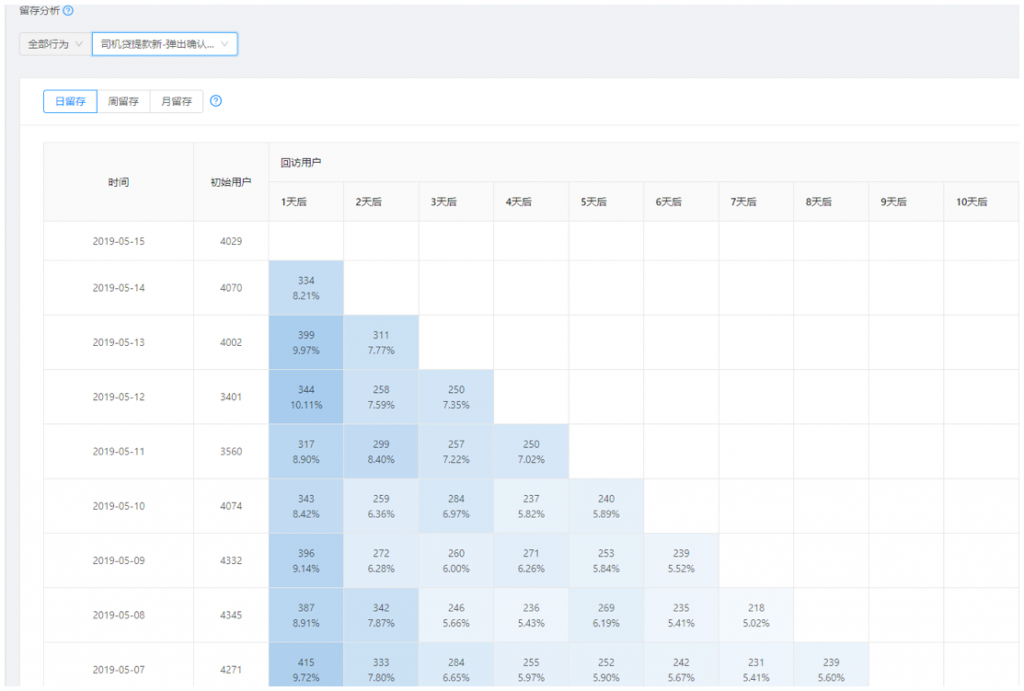Open the 全部行为 dropdown

(x=53, y=44)
